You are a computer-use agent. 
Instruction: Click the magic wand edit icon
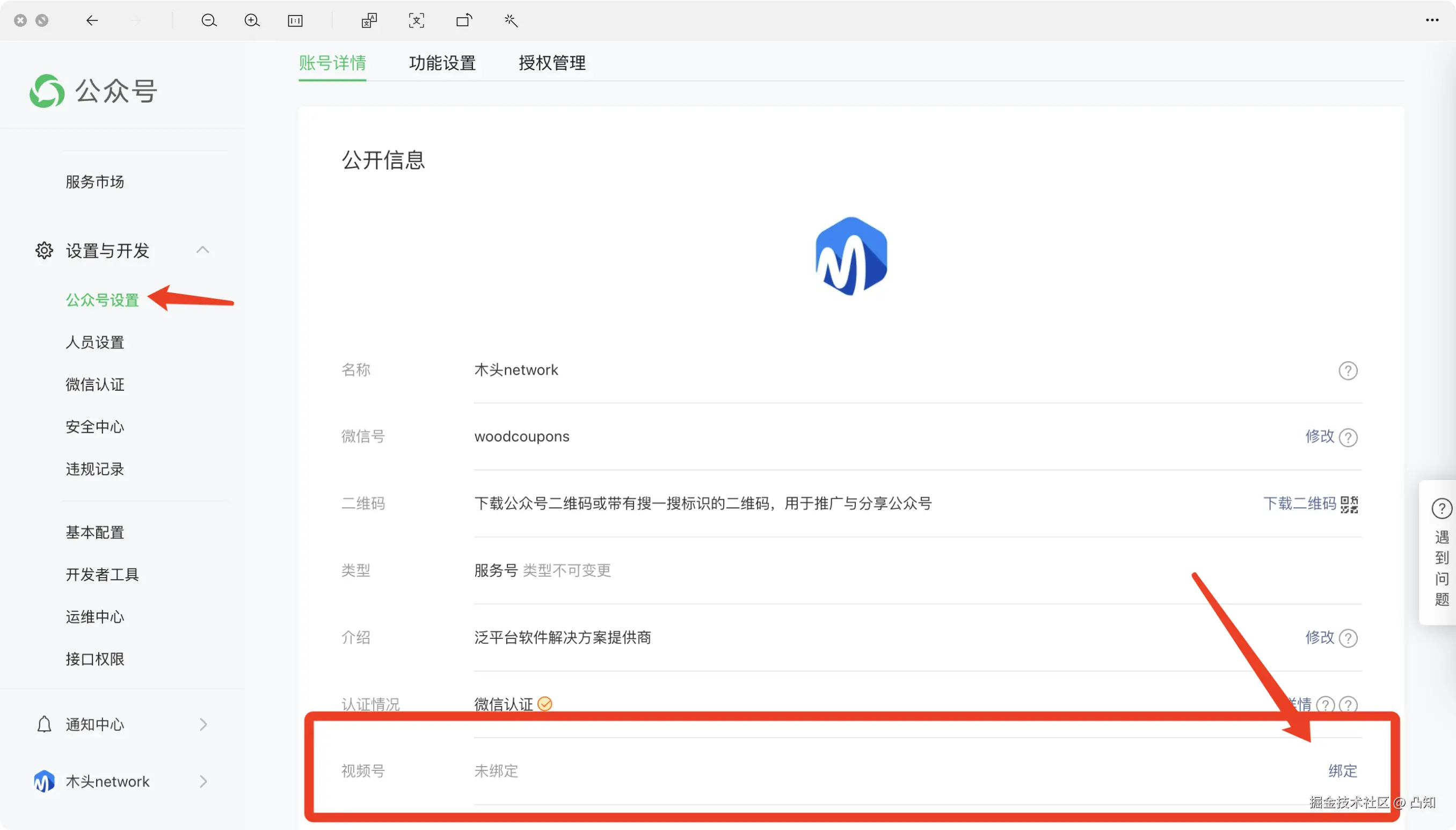511,21
